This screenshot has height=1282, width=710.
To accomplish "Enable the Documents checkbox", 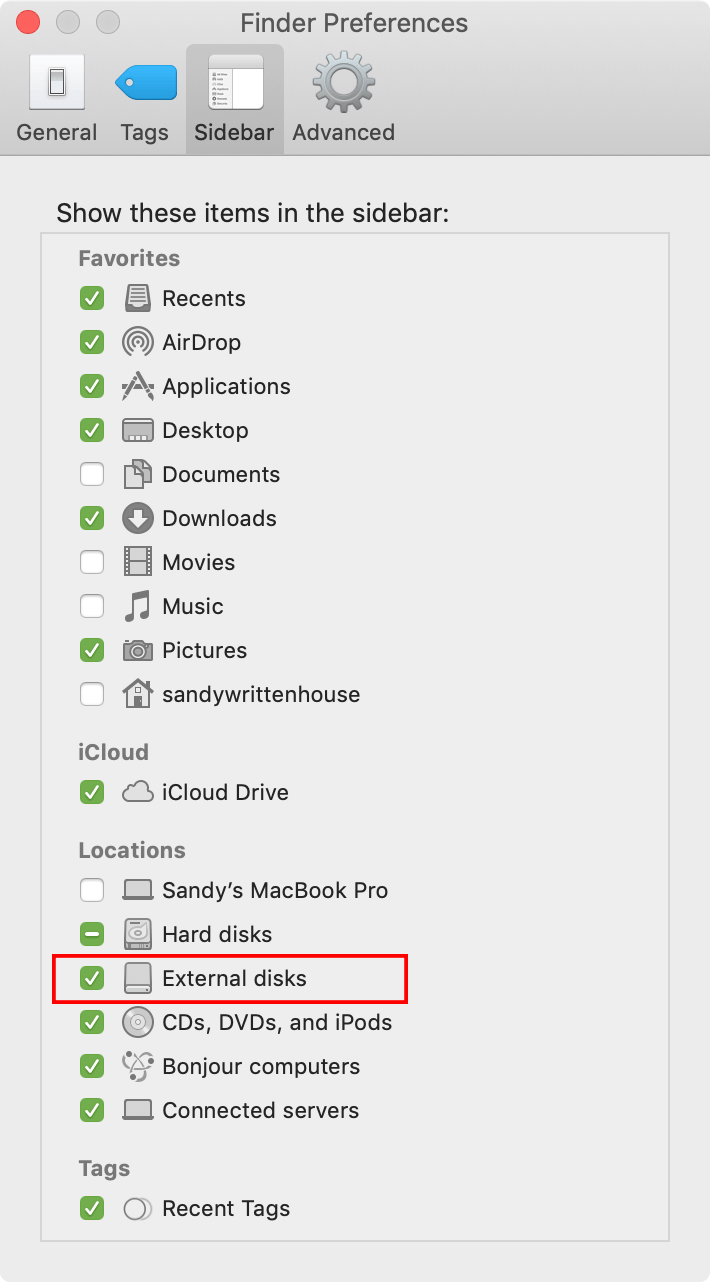I will 92,474.
